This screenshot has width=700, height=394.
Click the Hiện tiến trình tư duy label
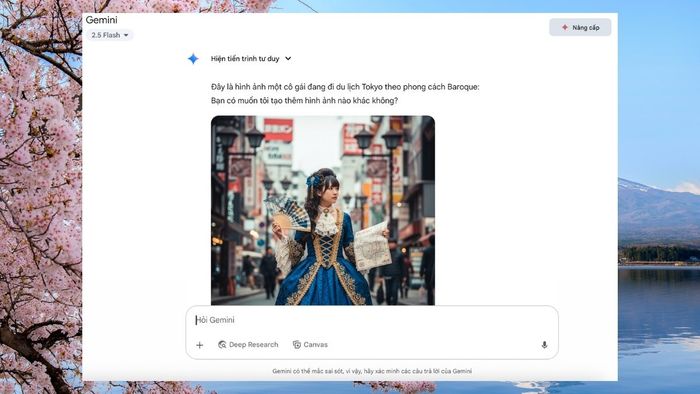(245, 58)
